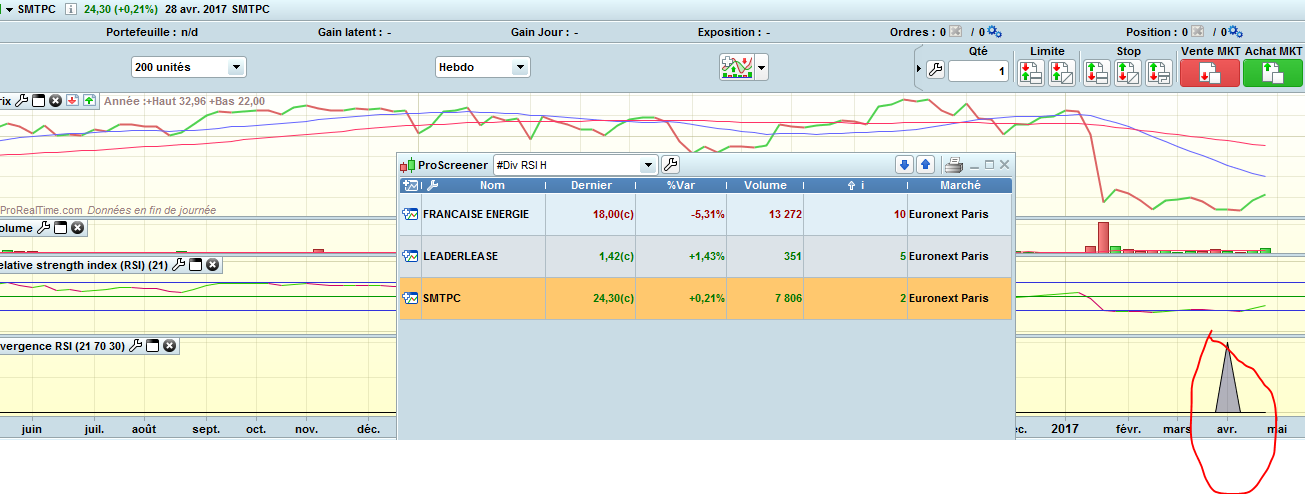1305x494 pixels.
Task: Place second Limite order button
Action: click(x=1061, y=72)
